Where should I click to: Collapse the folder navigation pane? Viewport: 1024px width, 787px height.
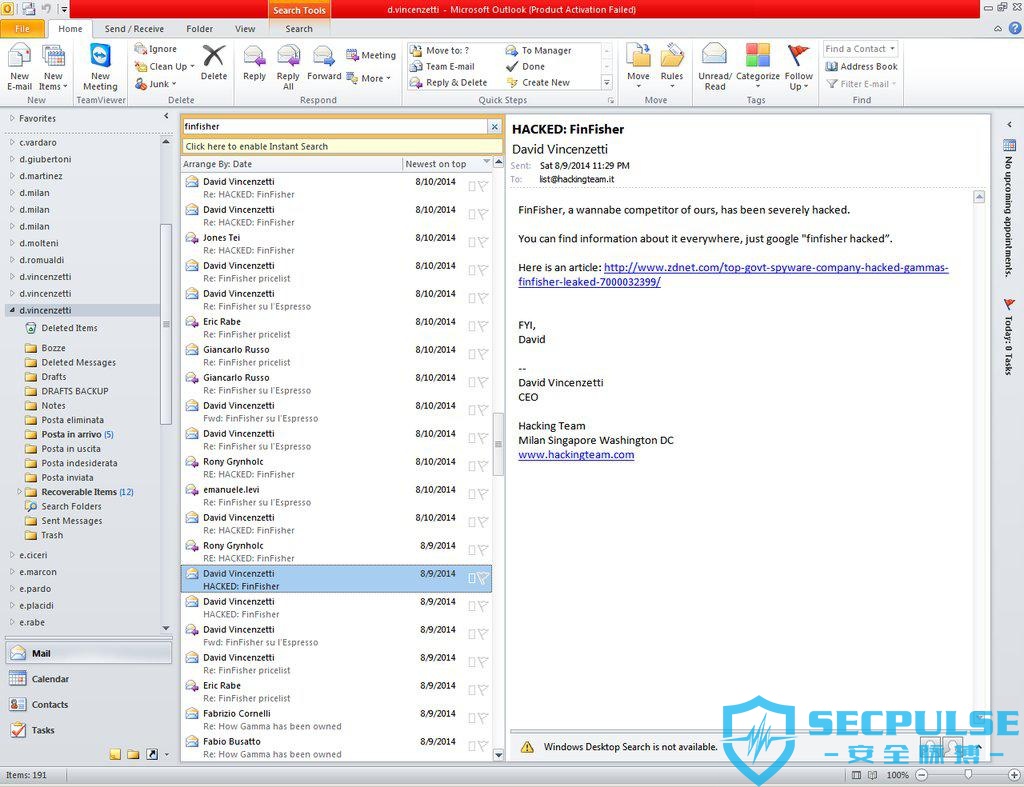pos(166,116)
